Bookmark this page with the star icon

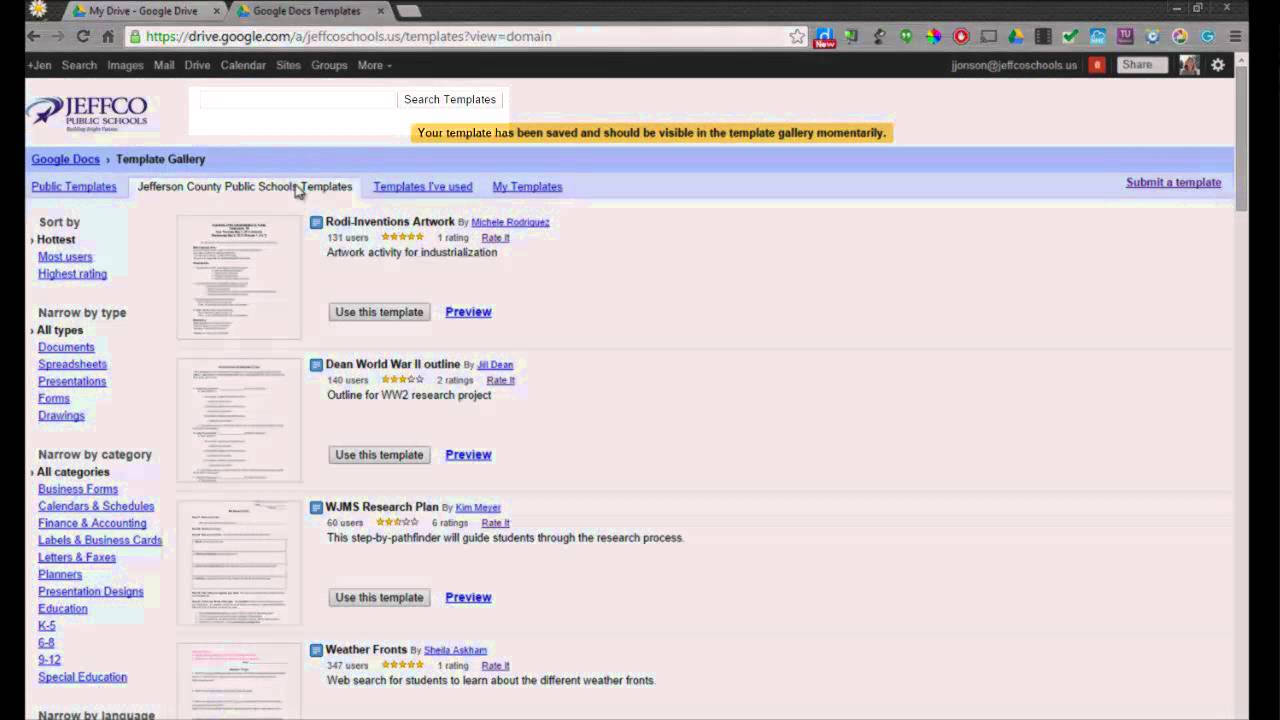click(x=797, y=36)
